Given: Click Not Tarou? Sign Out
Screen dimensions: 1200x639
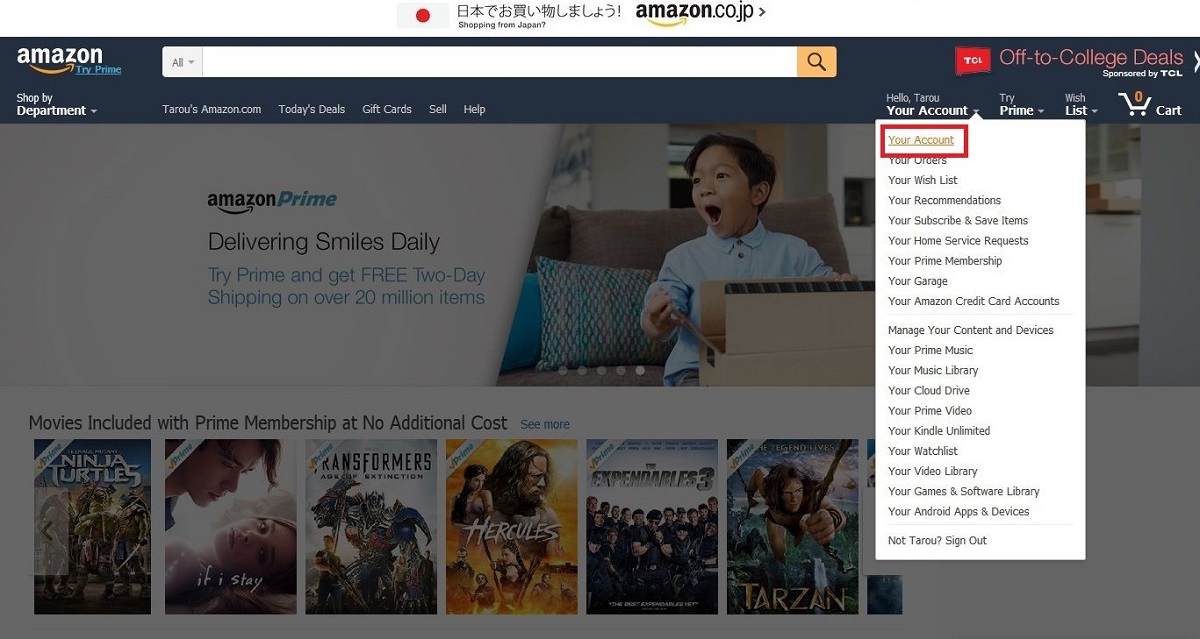Looking at the screenshot, I should coord(938,540).
